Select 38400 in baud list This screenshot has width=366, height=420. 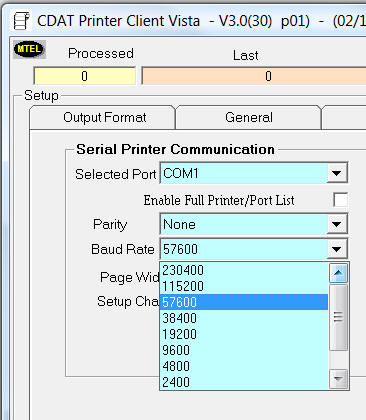pyautogui.click(x=244, y=318)
